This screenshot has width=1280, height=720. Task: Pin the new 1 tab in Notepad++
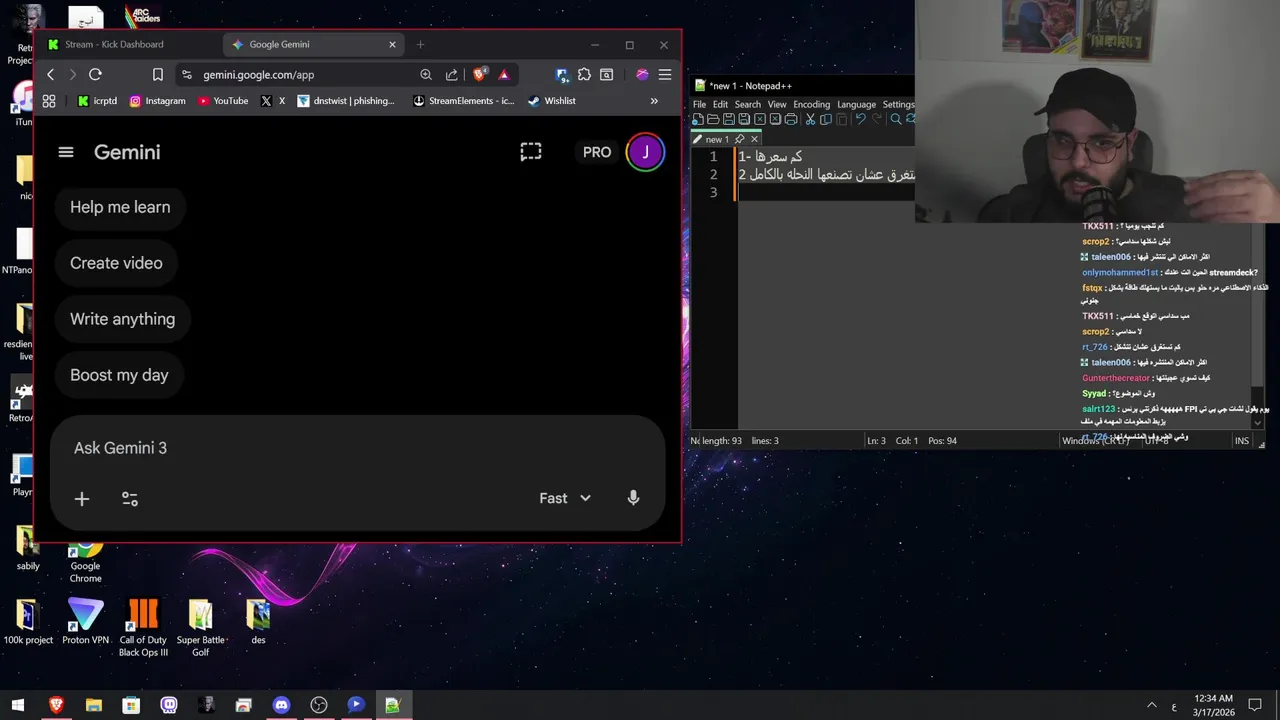(740, 139)
